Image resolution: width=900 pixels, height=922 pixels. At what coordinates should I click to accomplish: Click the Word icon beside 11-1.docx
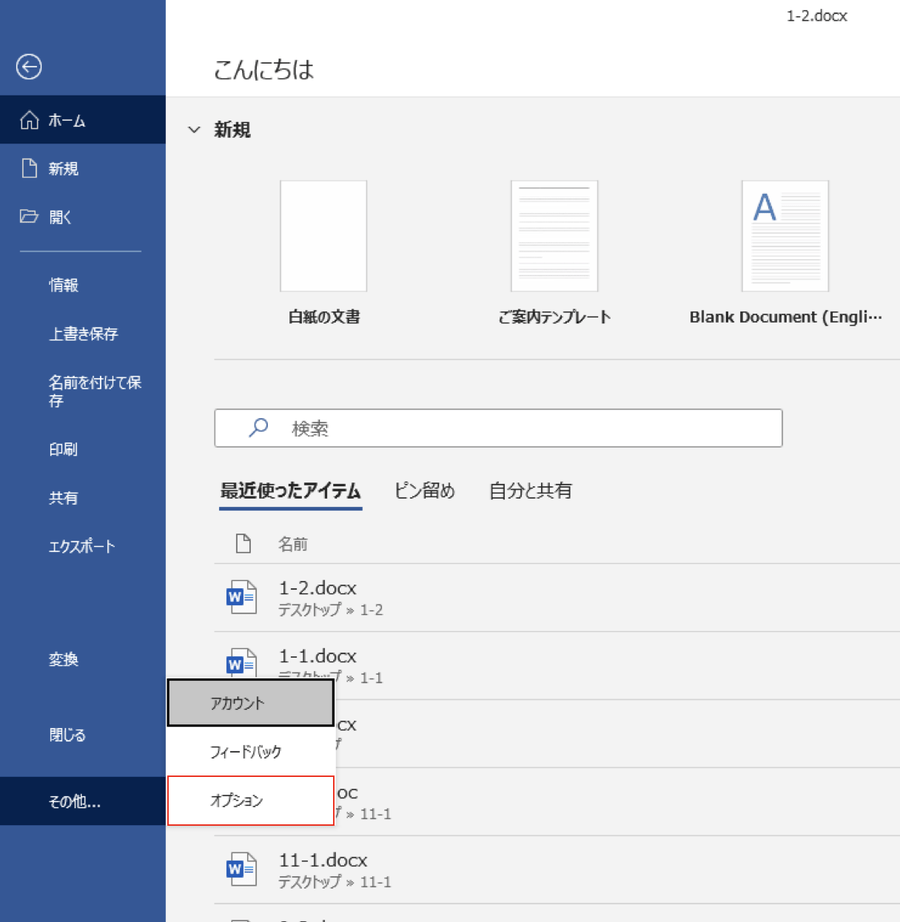point(242,869)
